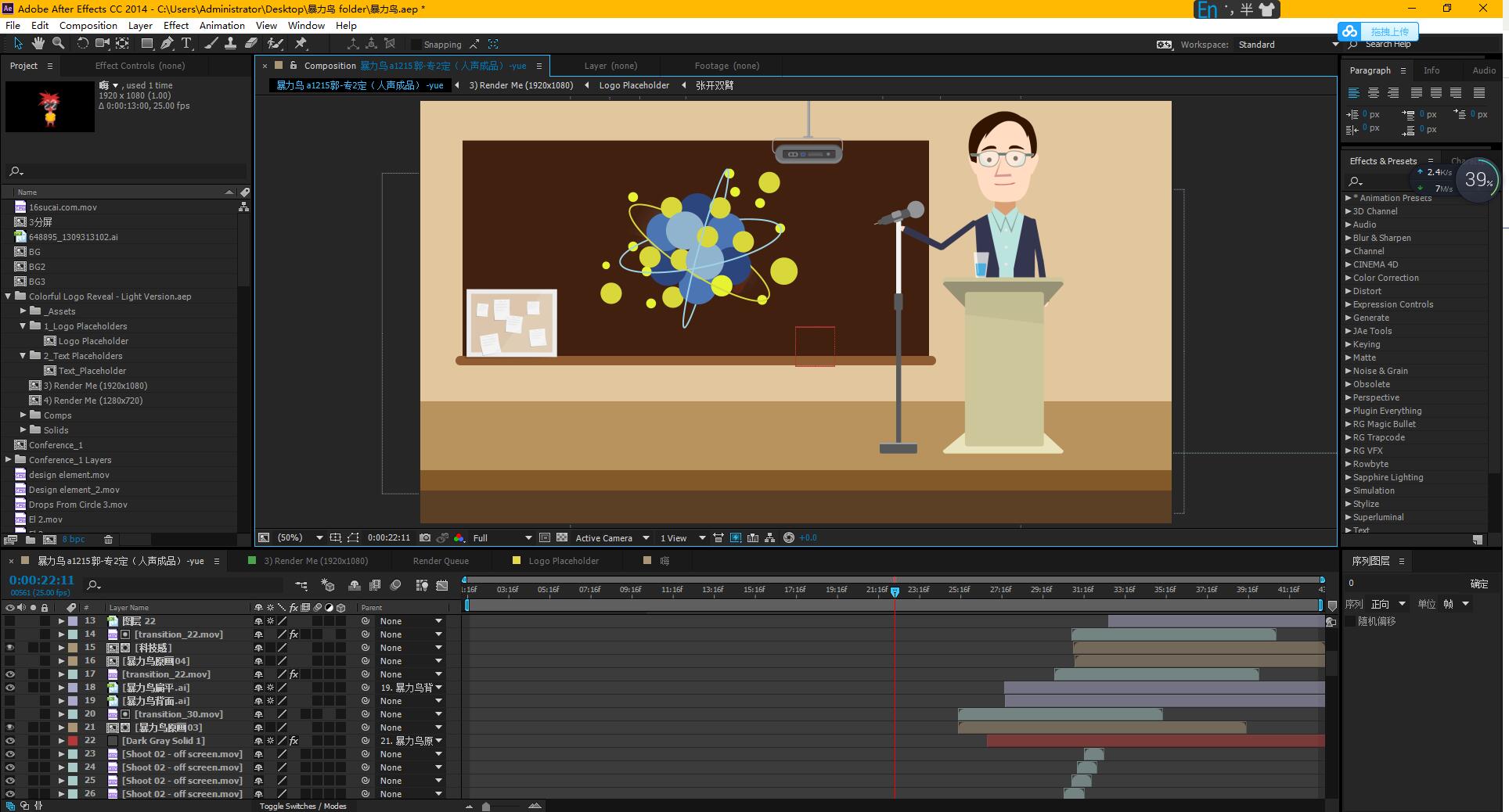Screen dimensions: 1509x812
Task: Toggle visibility of layer 17 transition_22.mov
Action: pyautogui.click(x=10, y=674)
